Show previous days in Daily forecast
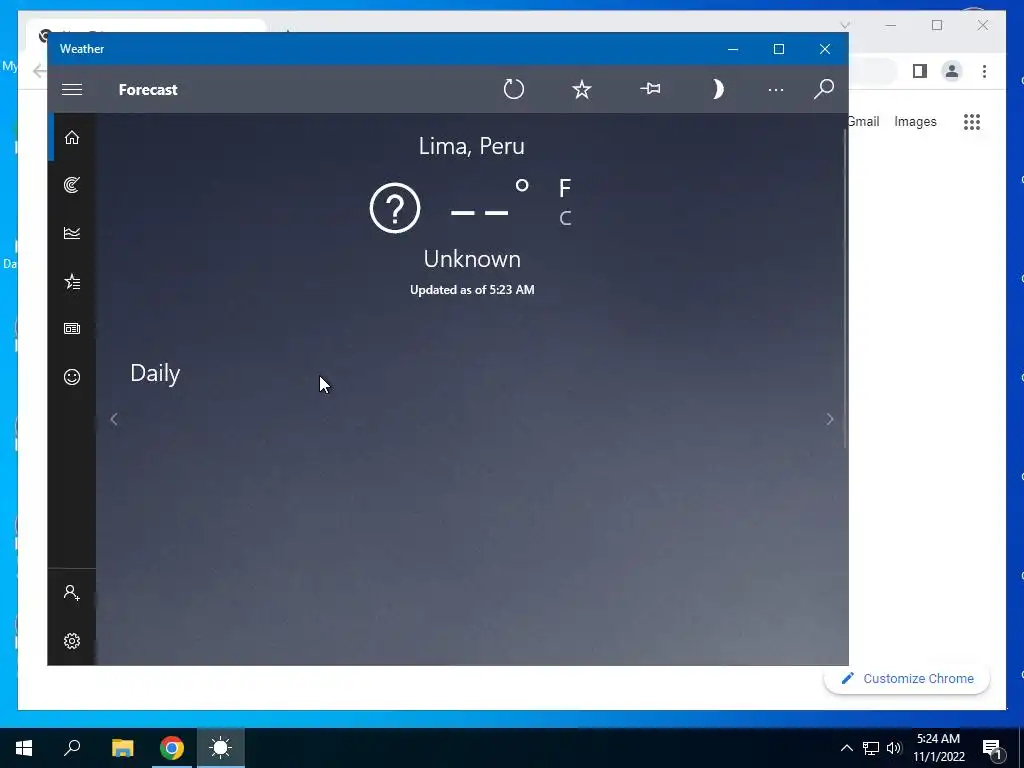 pyautogui.click(x=114, y=419)
